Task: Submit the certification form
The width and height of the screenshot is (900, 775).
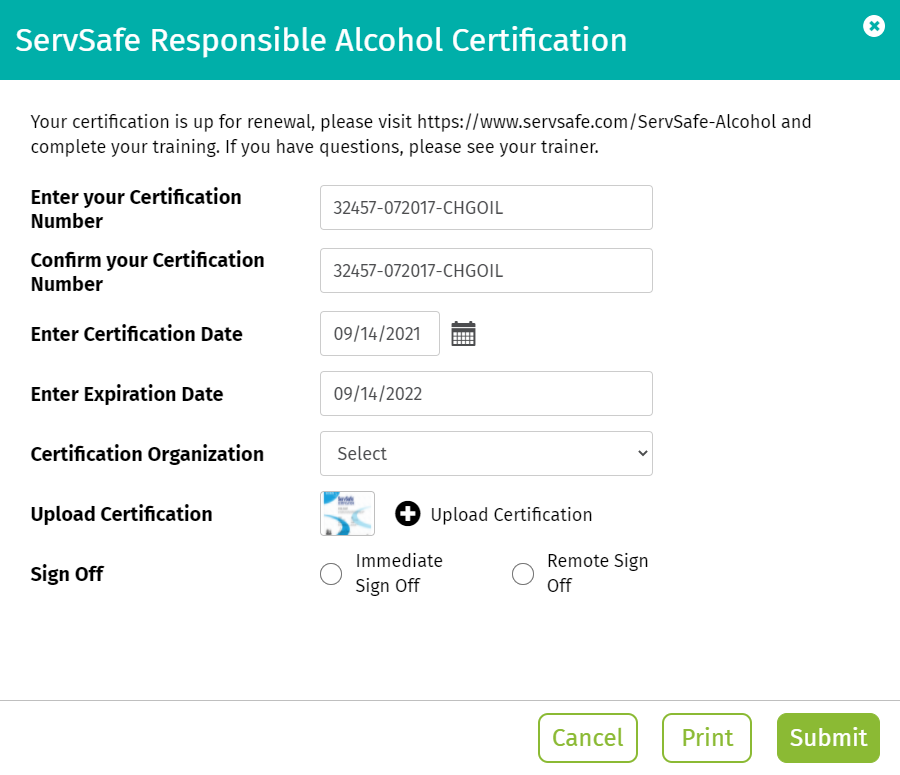Action: pyautogui.click(x=828, y=738)
